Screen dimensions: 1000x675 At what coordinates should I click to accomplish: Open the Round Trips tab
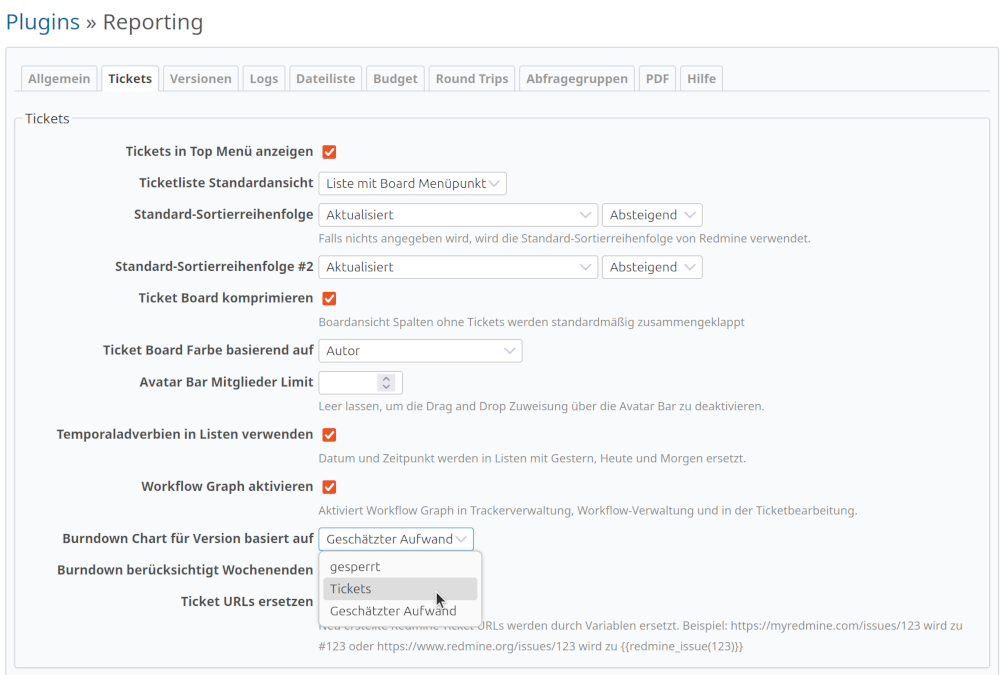471,78
